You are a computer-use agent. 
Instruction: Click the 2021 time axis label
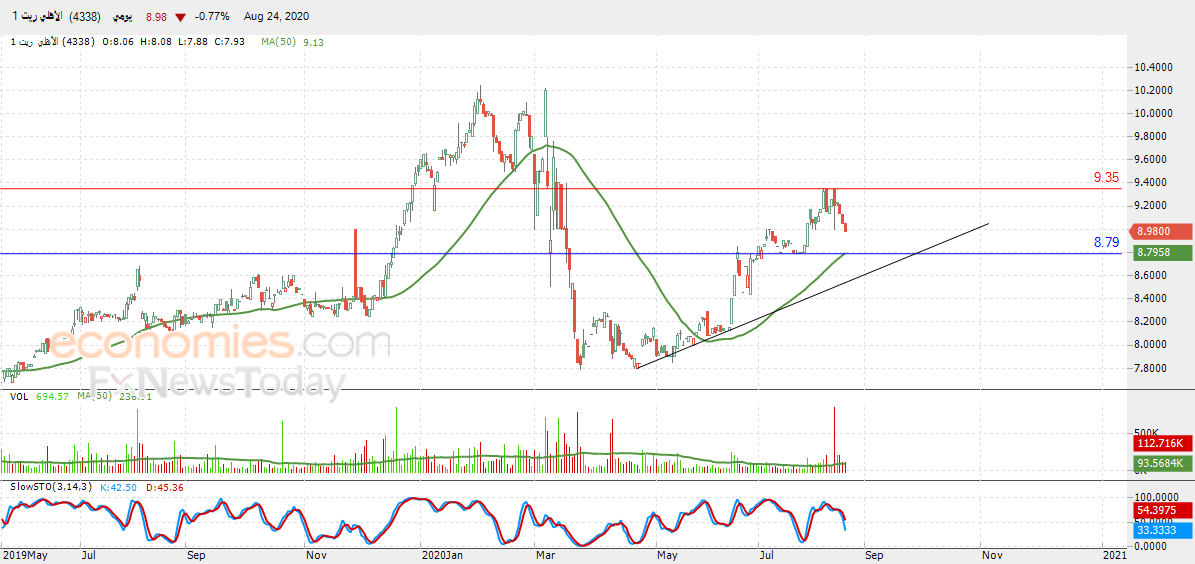tap(1113, 555)
